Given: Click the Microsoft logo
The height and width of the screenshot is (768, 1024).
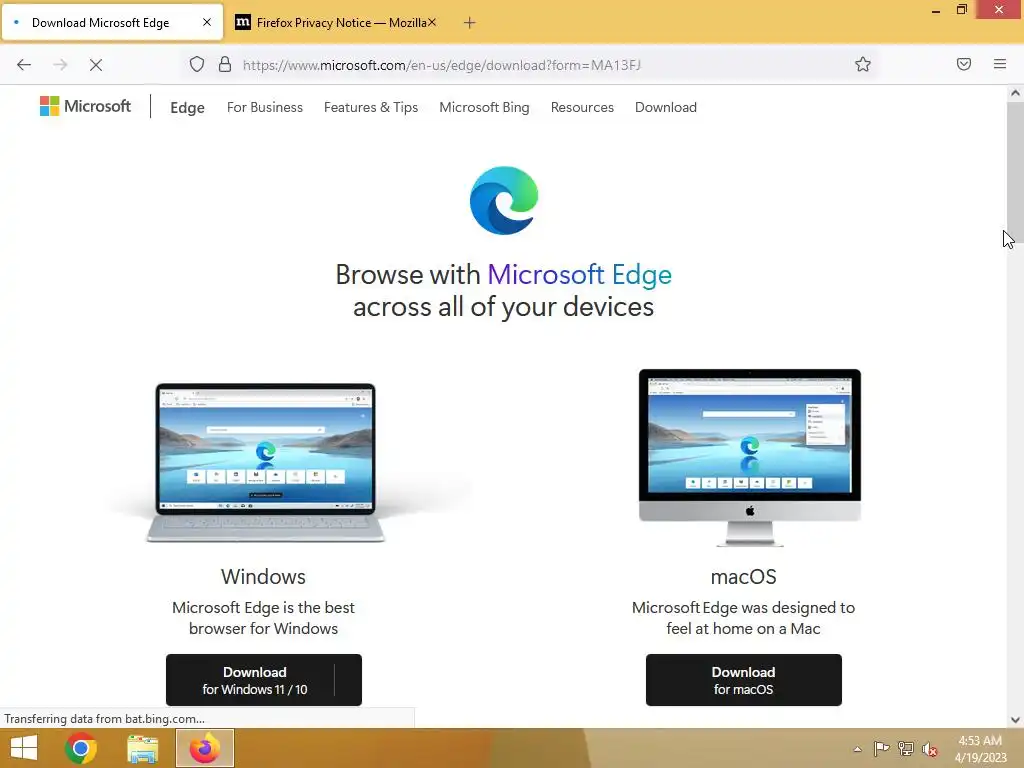Looking at the screenshot, I should [x=86, y=106].
